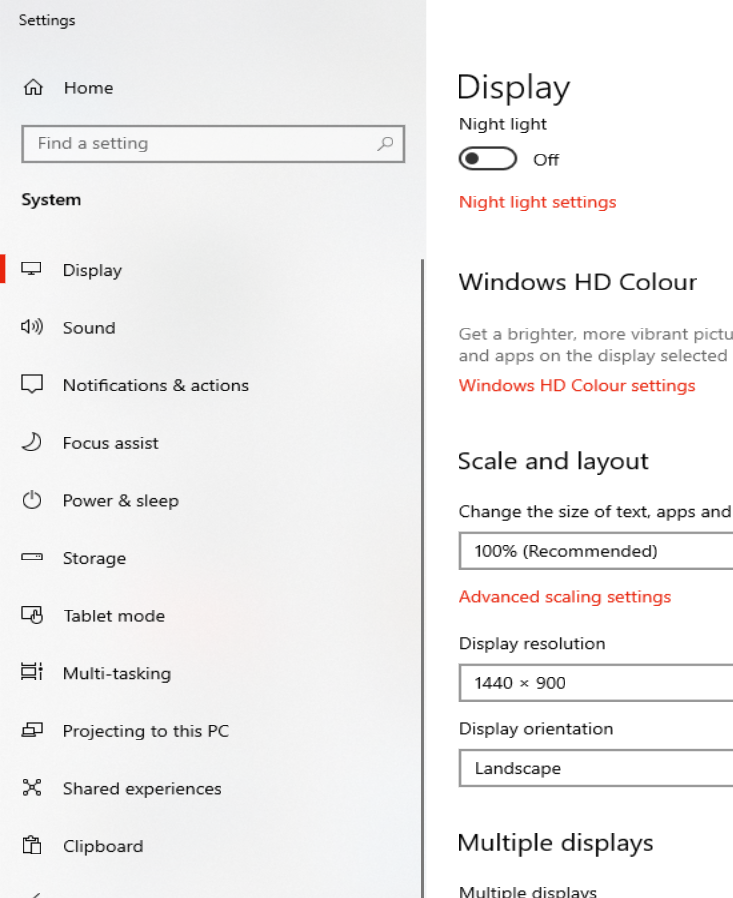The width and height of the screenshot is (733, 898).
Task: Click the Notifications speech bubble icon
Action: 31,384
